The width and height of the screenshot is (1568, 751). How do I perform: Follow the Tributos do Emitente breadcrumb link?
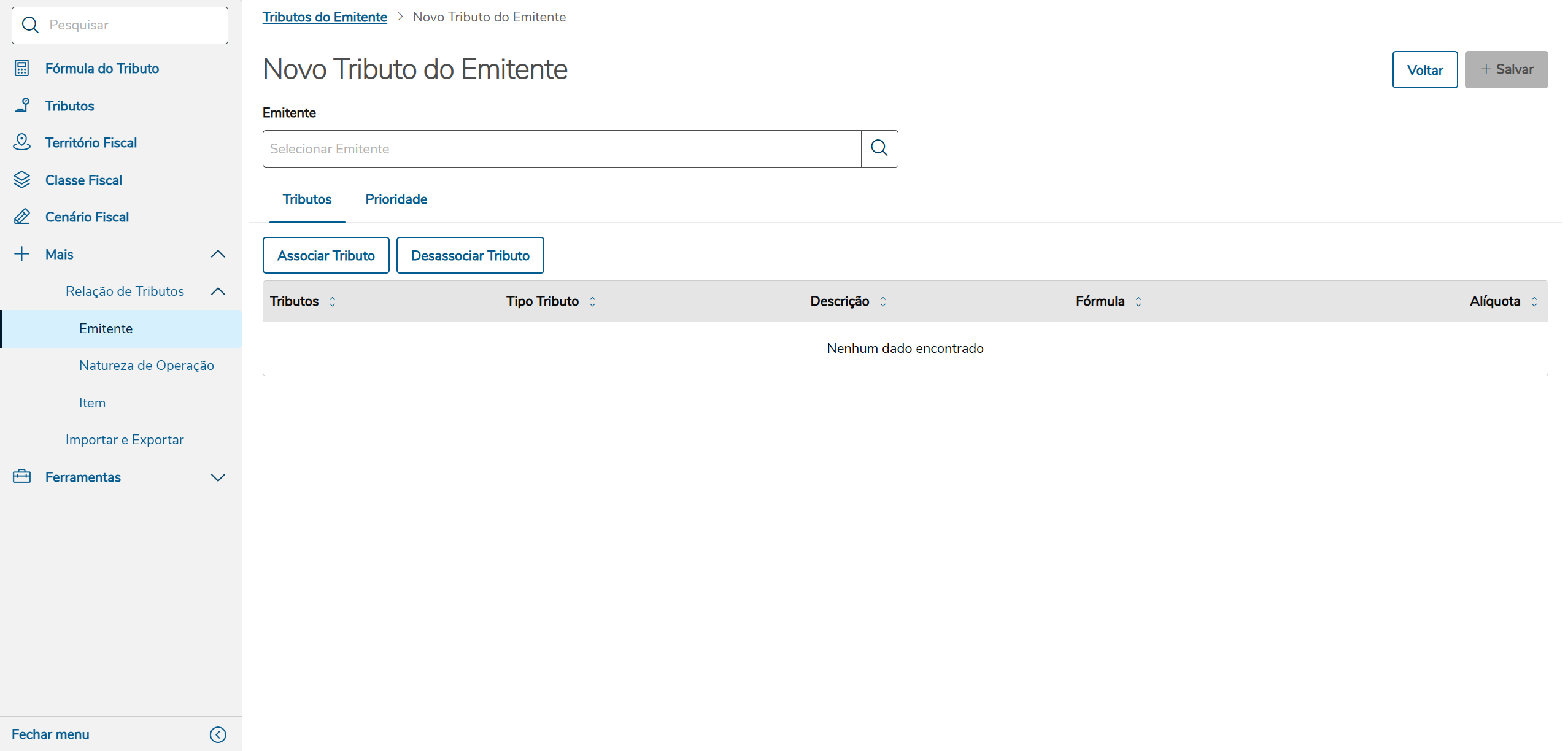pyautogui.click(x=325, y=17)
